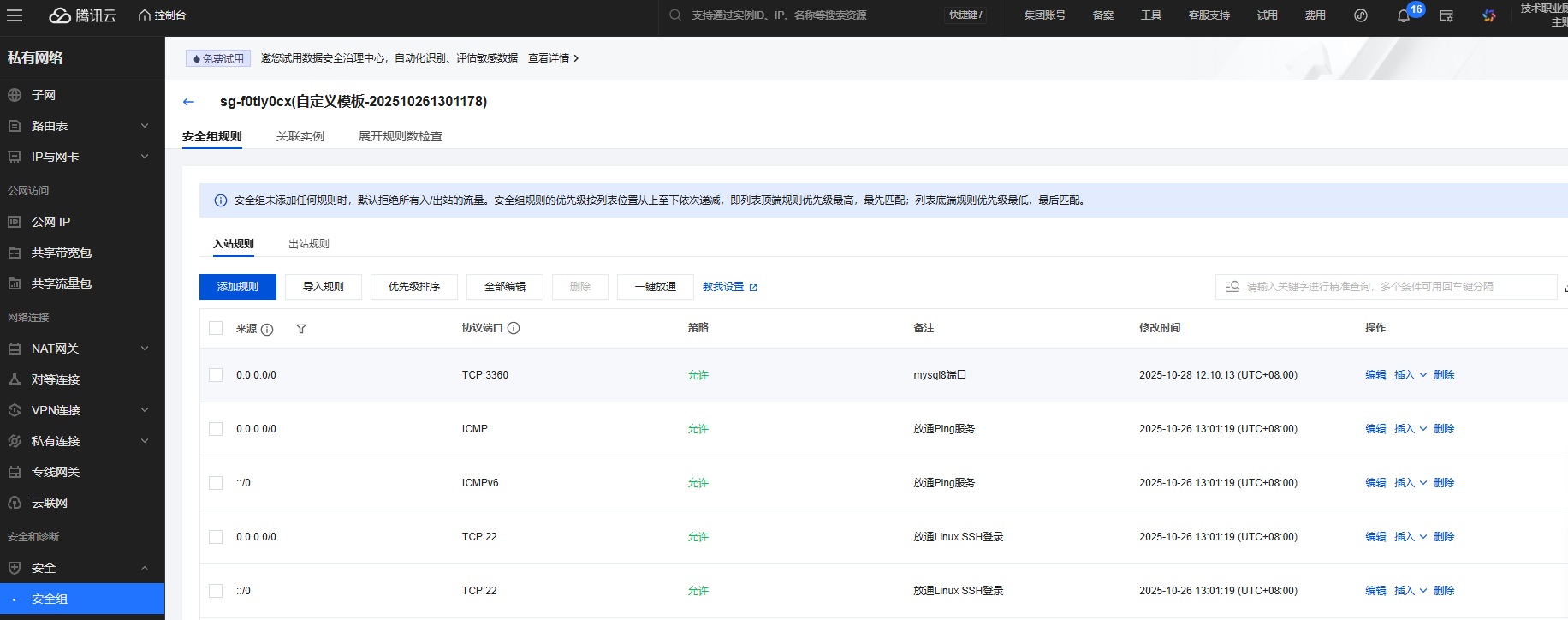Check the box for the ICMP rule row

tap(216, 429)
